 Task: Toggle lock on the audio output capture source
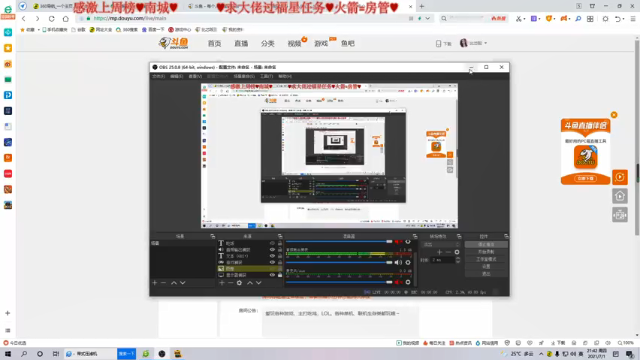click(280, 249)
